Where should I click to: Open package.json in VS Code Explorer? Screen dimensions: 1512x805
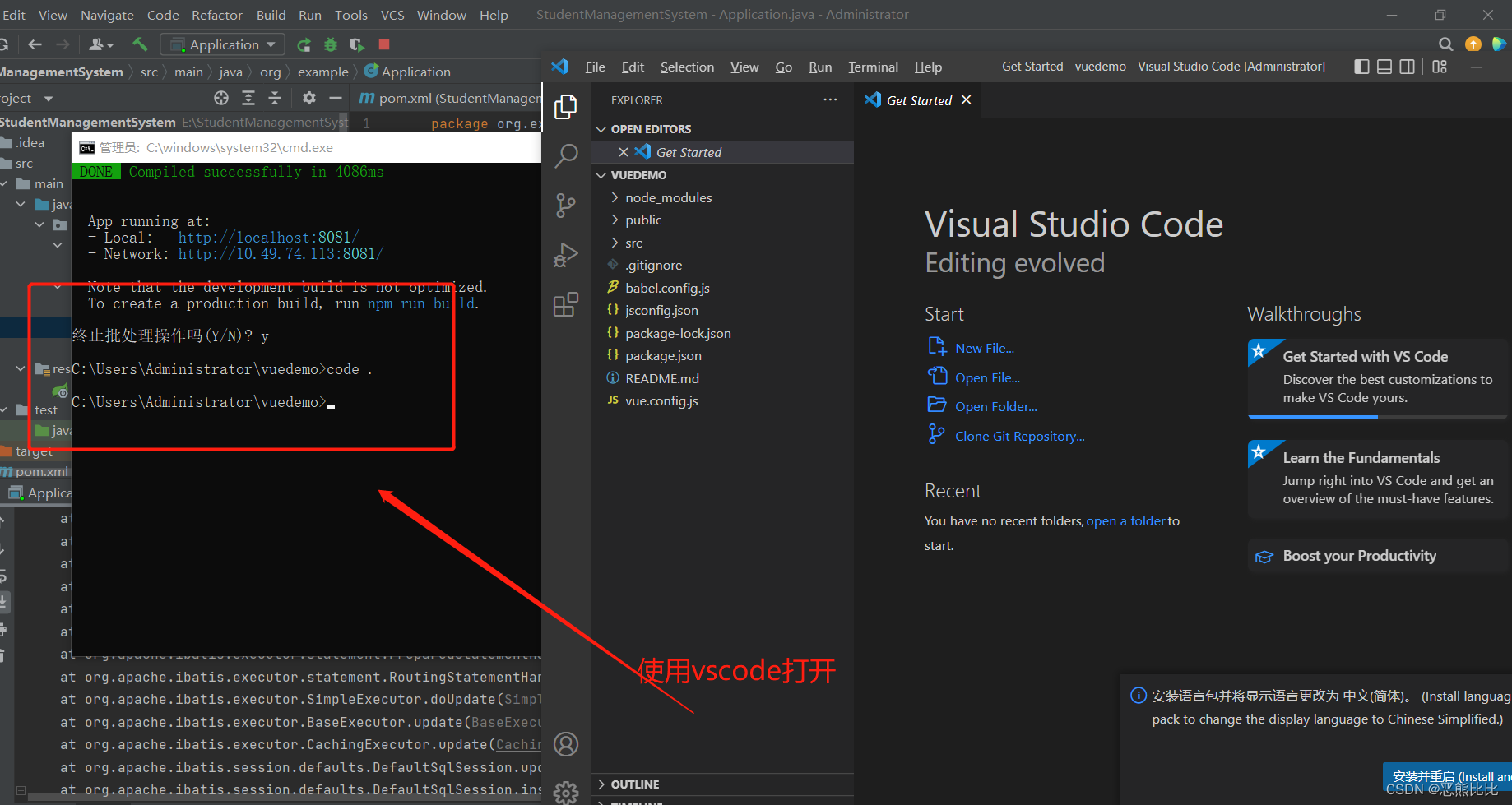(x=663, y=355)
